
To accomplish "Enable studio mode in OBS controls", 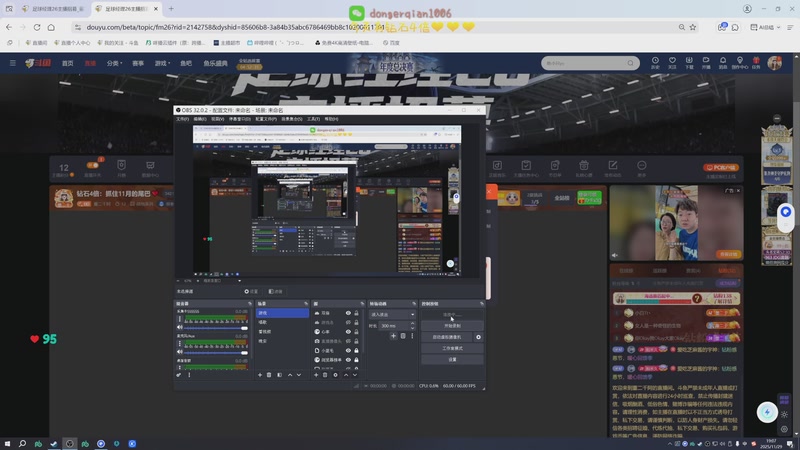I will 452,348.
